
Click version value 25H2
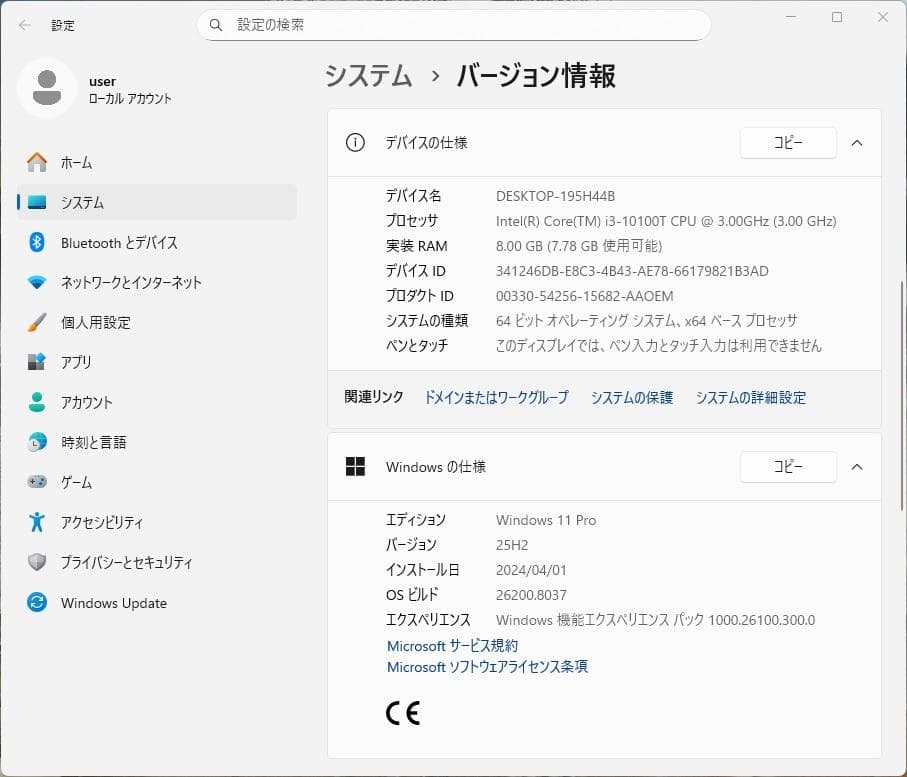[x=512, y=545]
